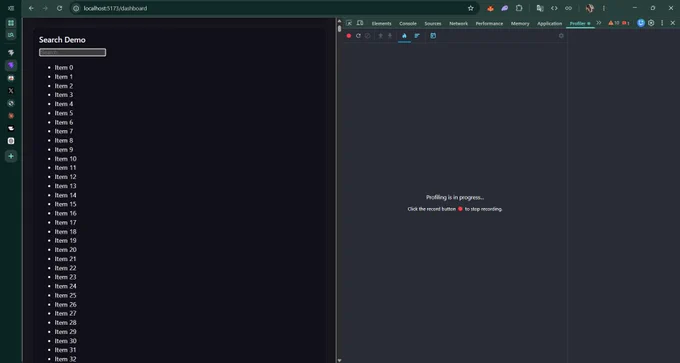Click the warnings count indicator

[613, 23]
